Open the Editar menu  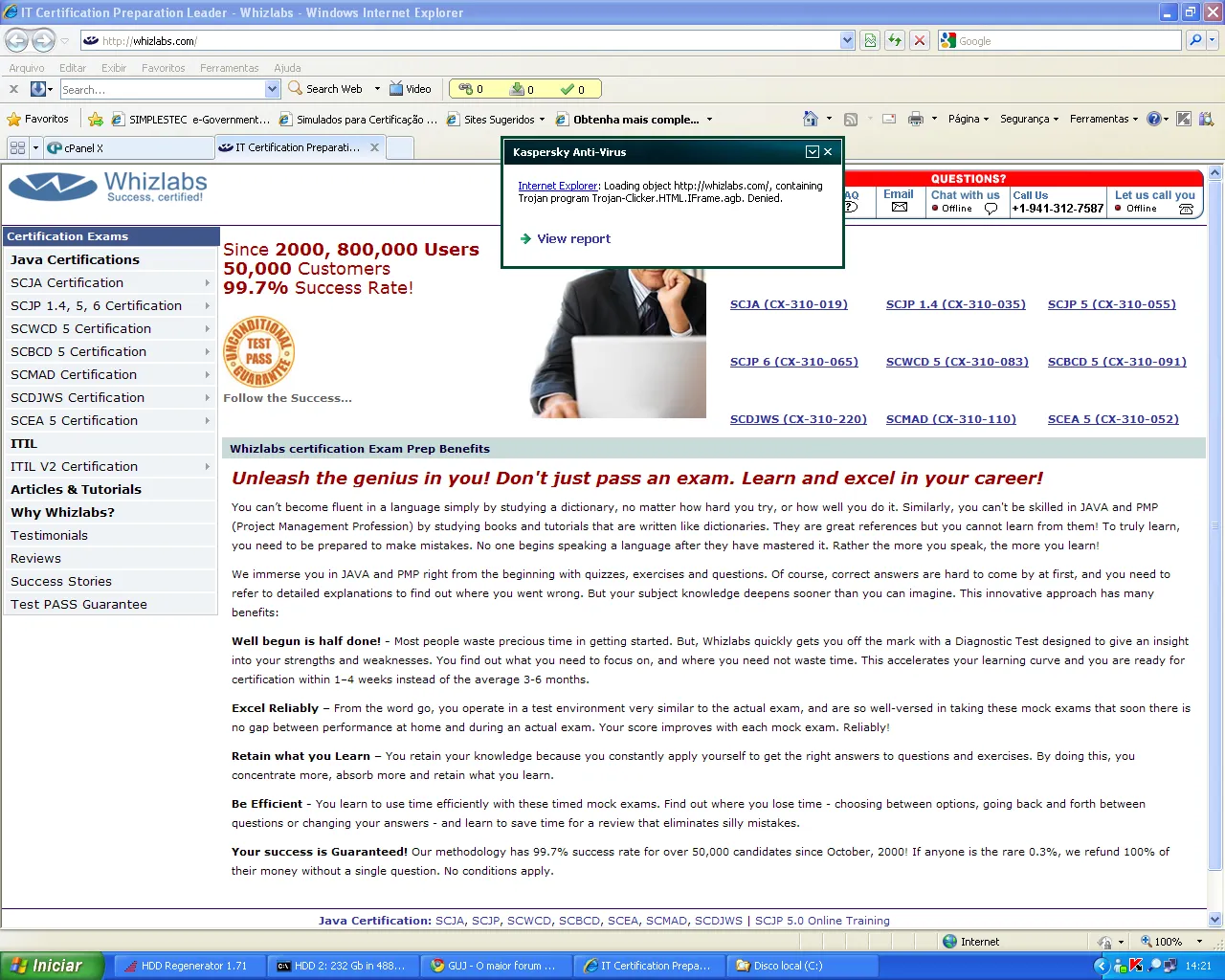(x=73, y=68)
